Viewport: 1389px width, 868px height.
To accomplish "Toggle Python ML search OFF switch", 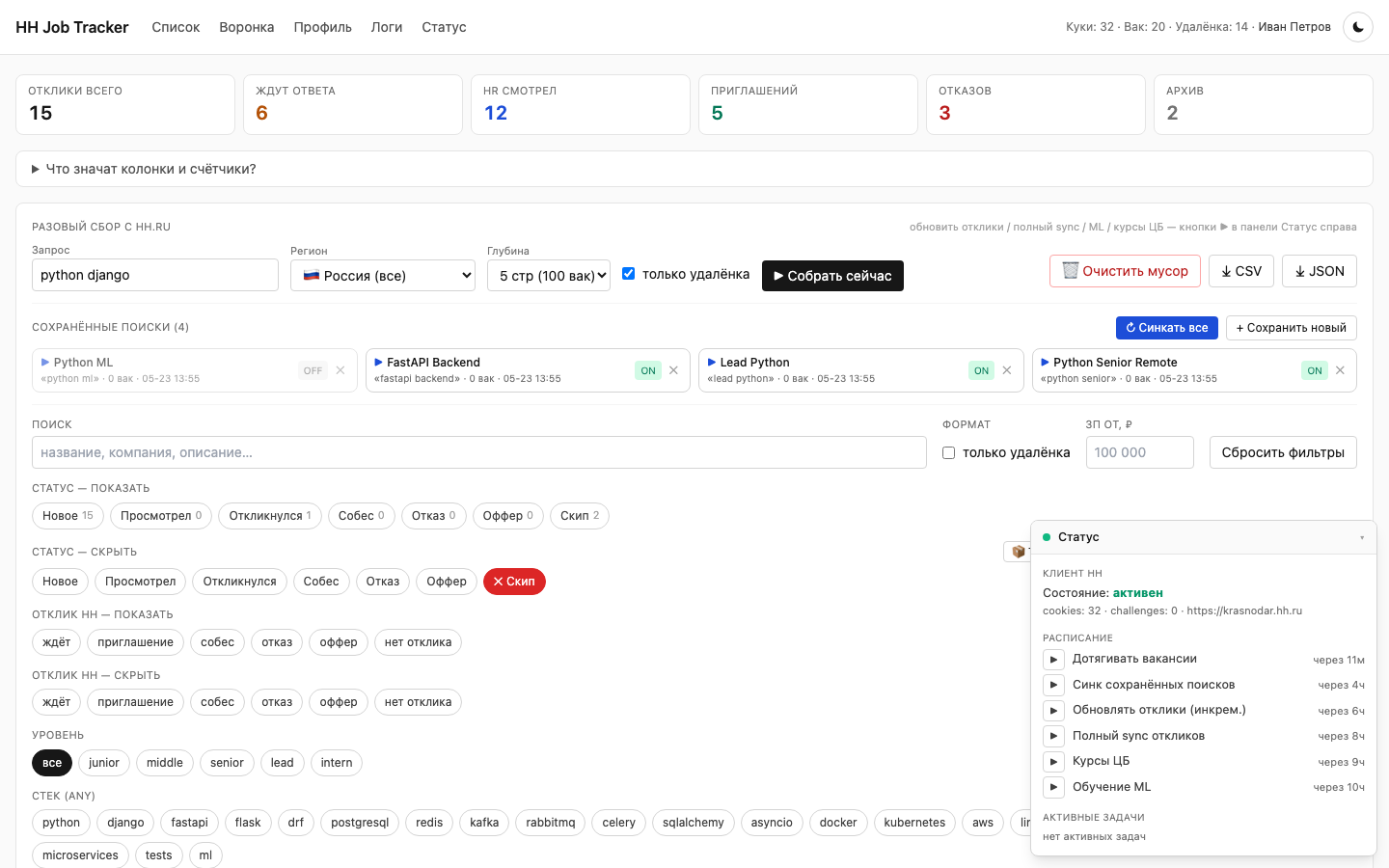I will point(313,370).
